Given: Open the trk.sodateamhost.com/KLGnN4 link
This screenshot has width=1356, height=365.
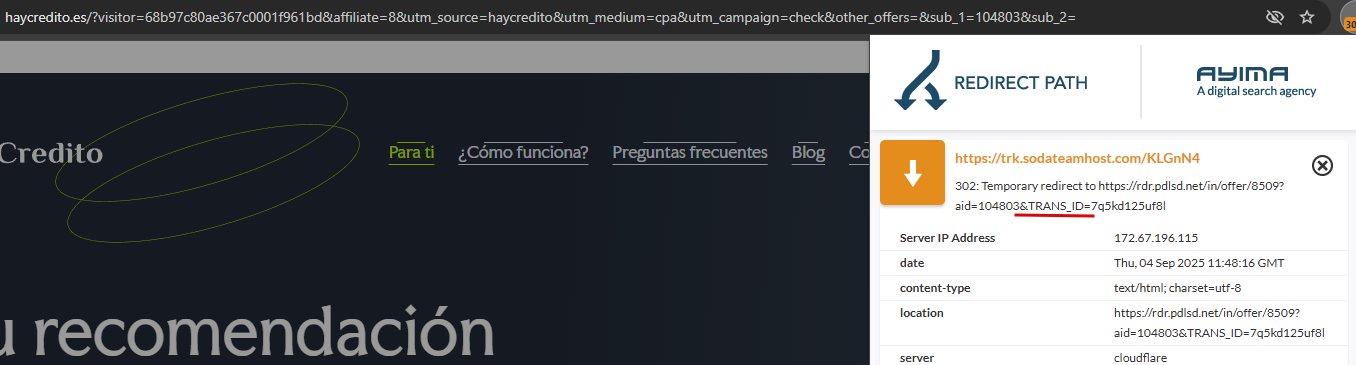Looking at the screenshot, I should [x=1077, y=158].
